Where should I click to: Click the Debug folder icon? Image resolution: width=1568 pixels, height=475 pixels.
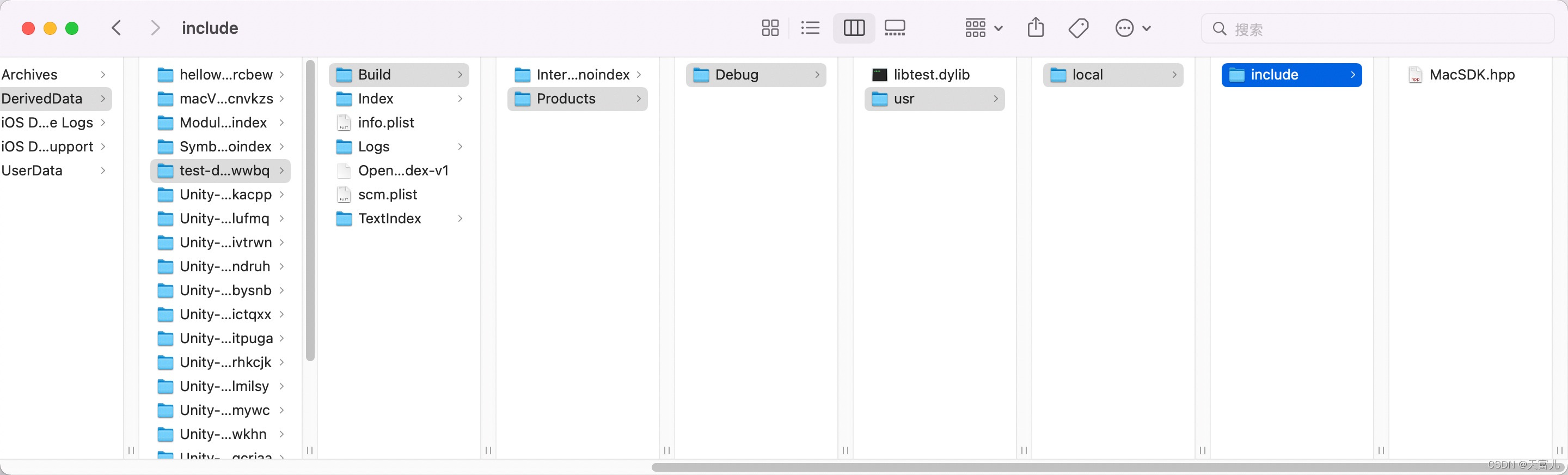[701, 75]
